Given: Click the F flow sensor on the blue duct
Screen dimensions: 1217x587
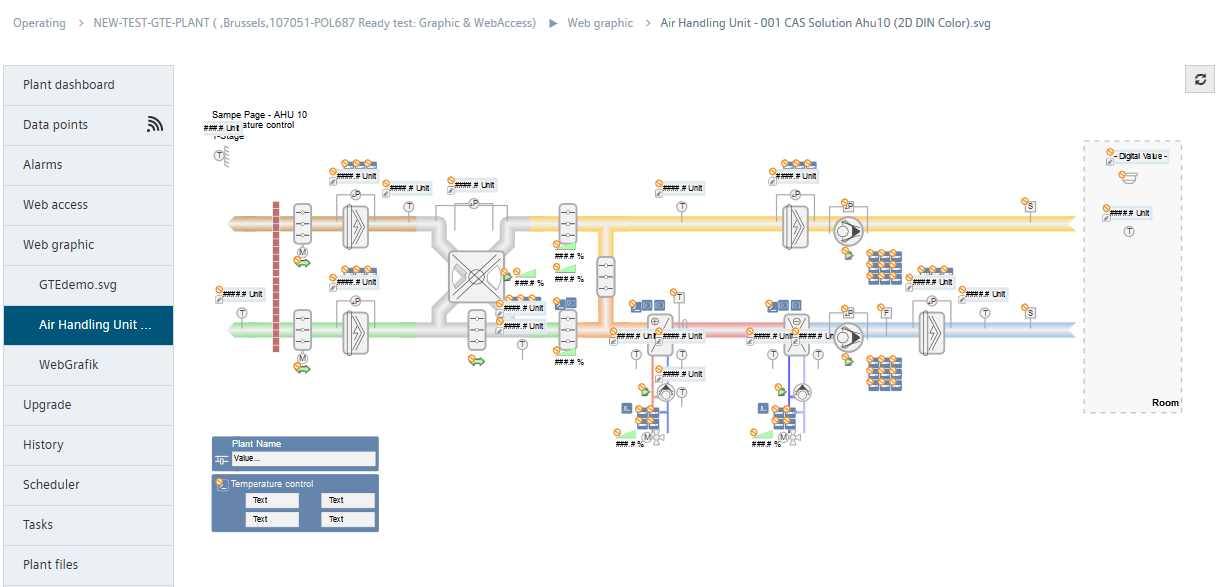Looking at the screenshot, I should [x=885, y=313].
